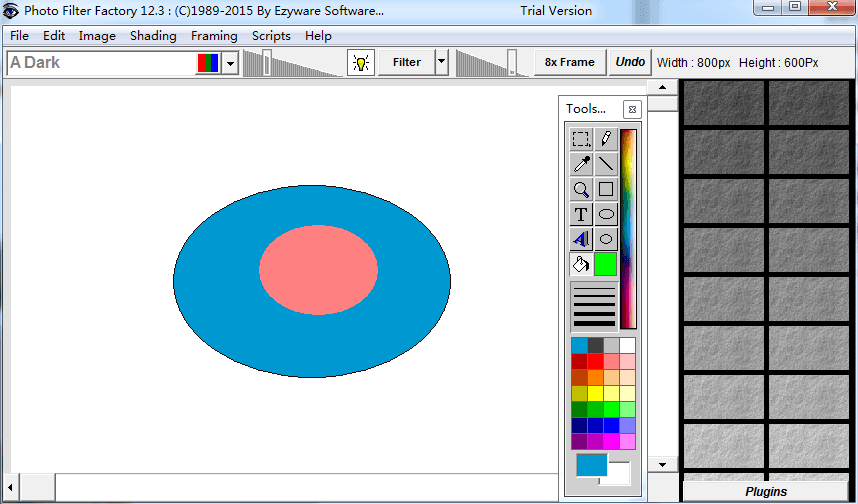The height and width of the screenshot is (504, 858).
Task: Pick the bright yellow palette swatch
Action: coord(595,393)
